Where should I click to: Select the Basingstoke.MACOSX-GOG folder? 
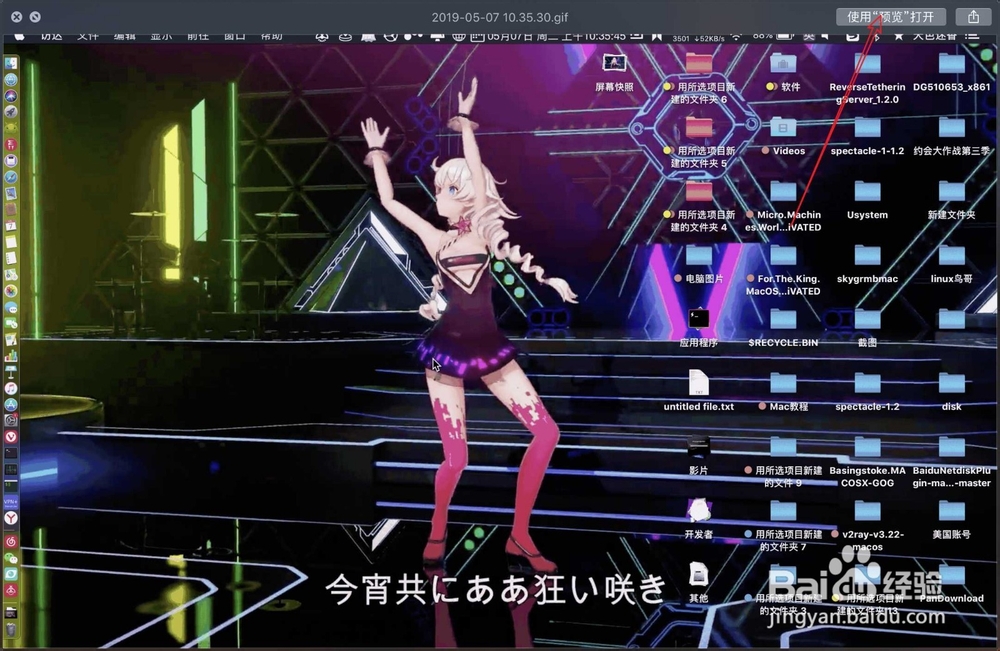tap(867, 462)
